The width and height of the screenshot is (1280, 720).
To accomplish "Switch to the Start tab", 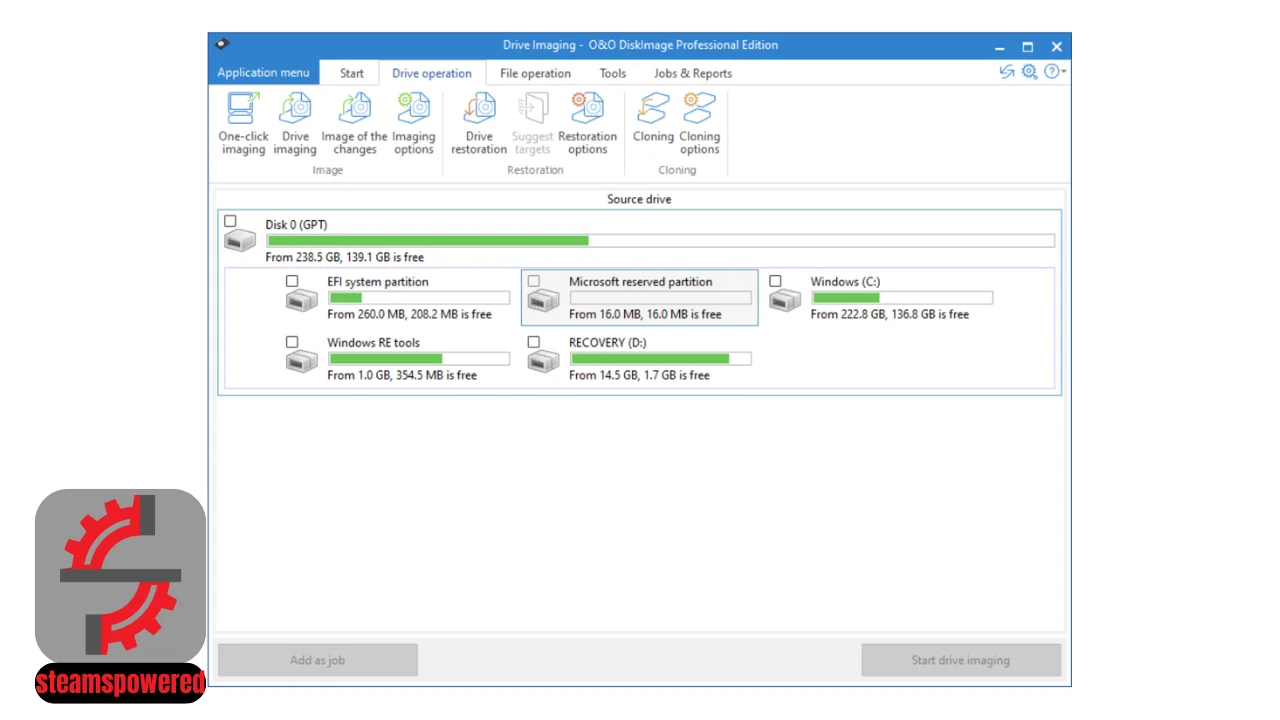I will click(x=352, y=73).
